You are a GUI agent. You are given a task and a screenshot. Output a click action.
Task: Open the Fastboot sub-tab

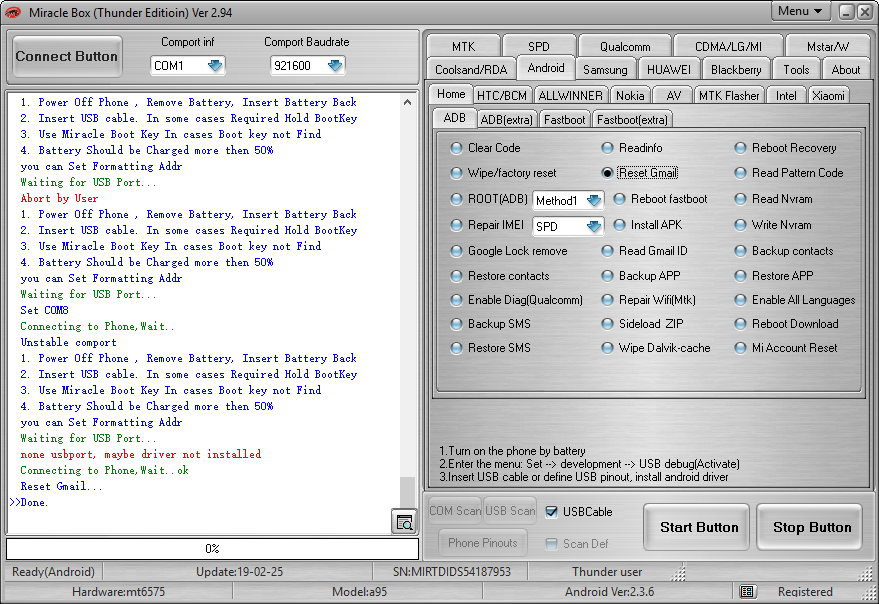pos(565,119)
